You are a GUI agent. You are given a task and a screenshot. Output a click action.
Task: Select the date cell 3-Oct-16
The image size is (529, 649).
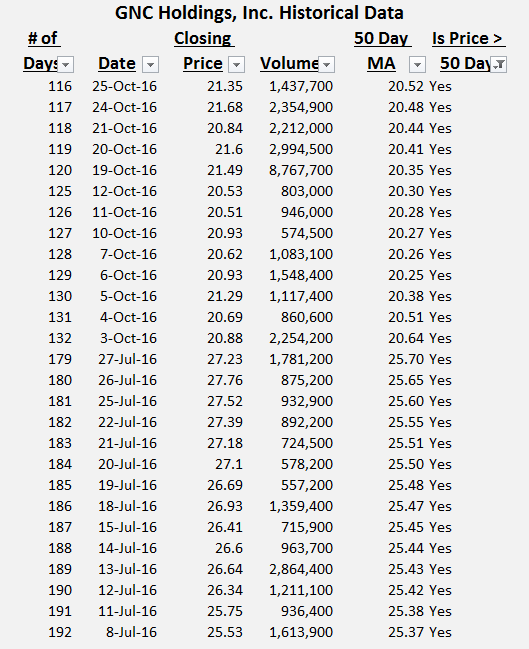click(128, 338)
